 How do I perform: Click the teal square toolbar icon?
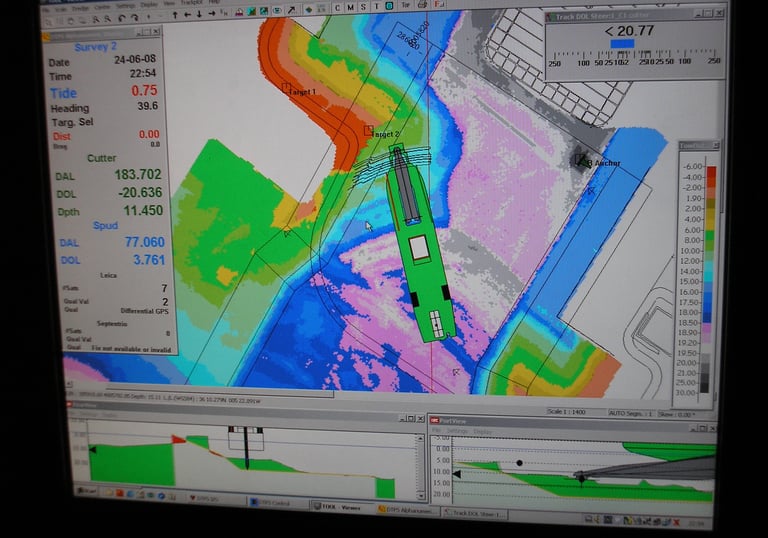tap(389, 6)
